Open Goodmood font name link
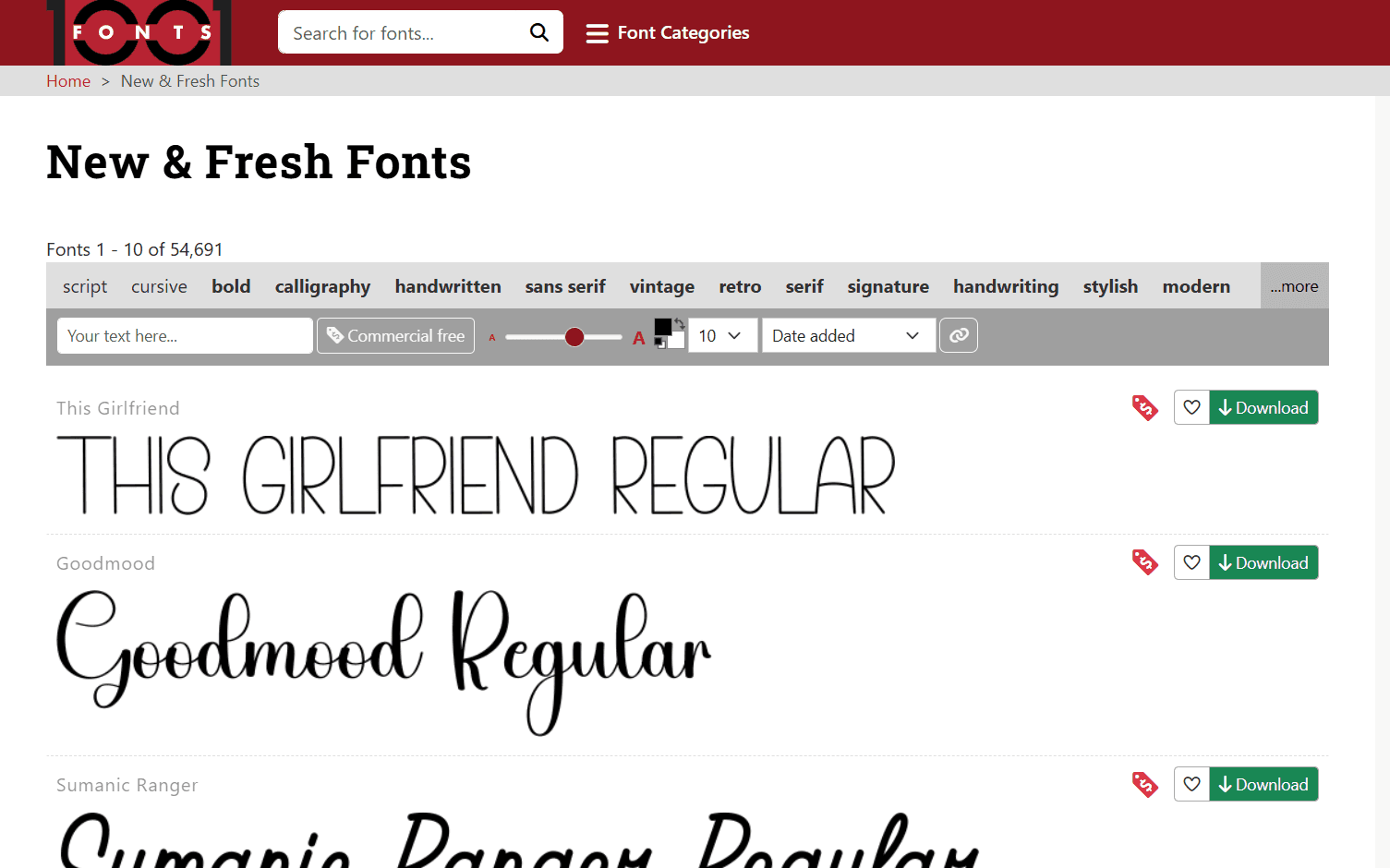Viewport: 1390px width, 868px height. 105,563
